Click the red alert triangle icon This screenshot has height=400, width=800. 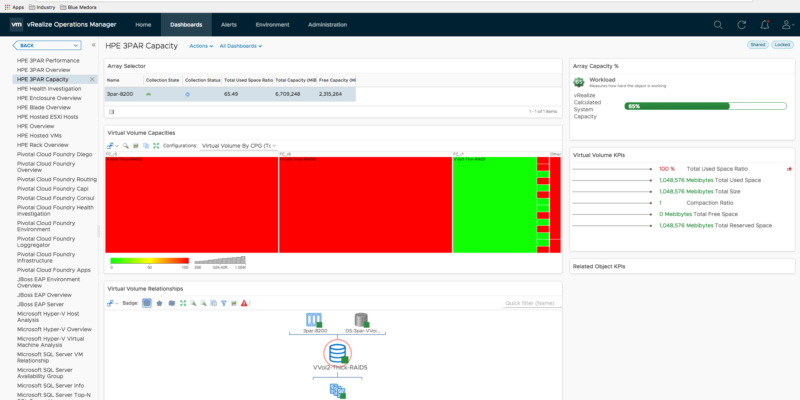244,303
